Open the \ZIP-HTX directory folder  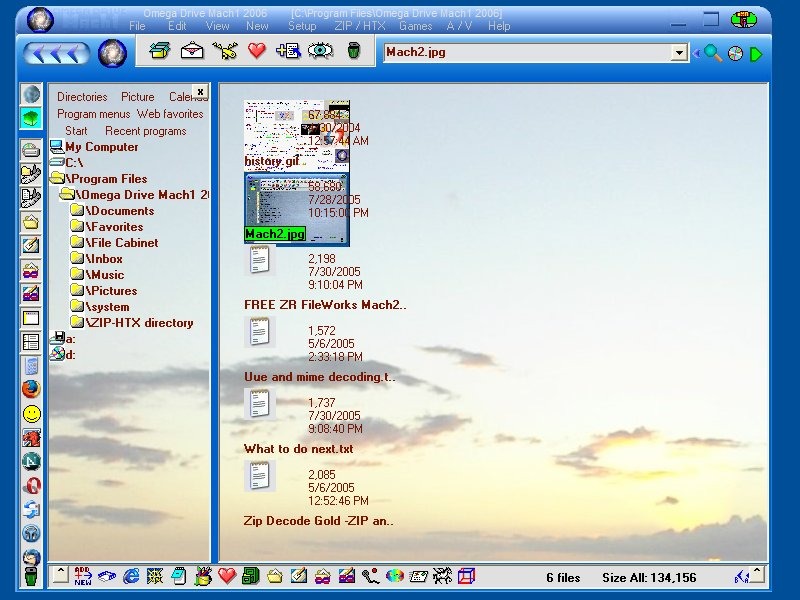point(139,323)
